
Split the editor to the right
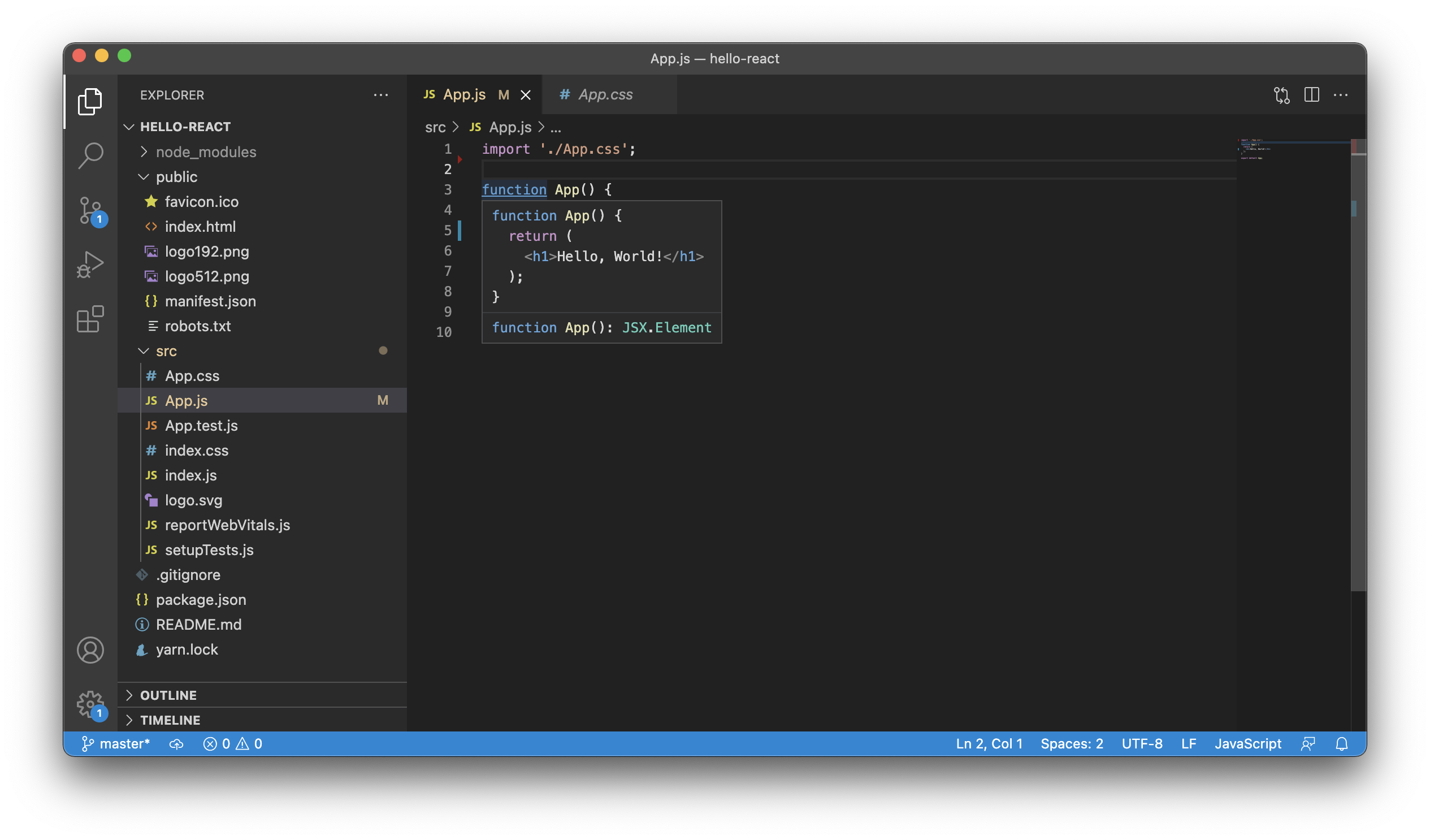1311,95
